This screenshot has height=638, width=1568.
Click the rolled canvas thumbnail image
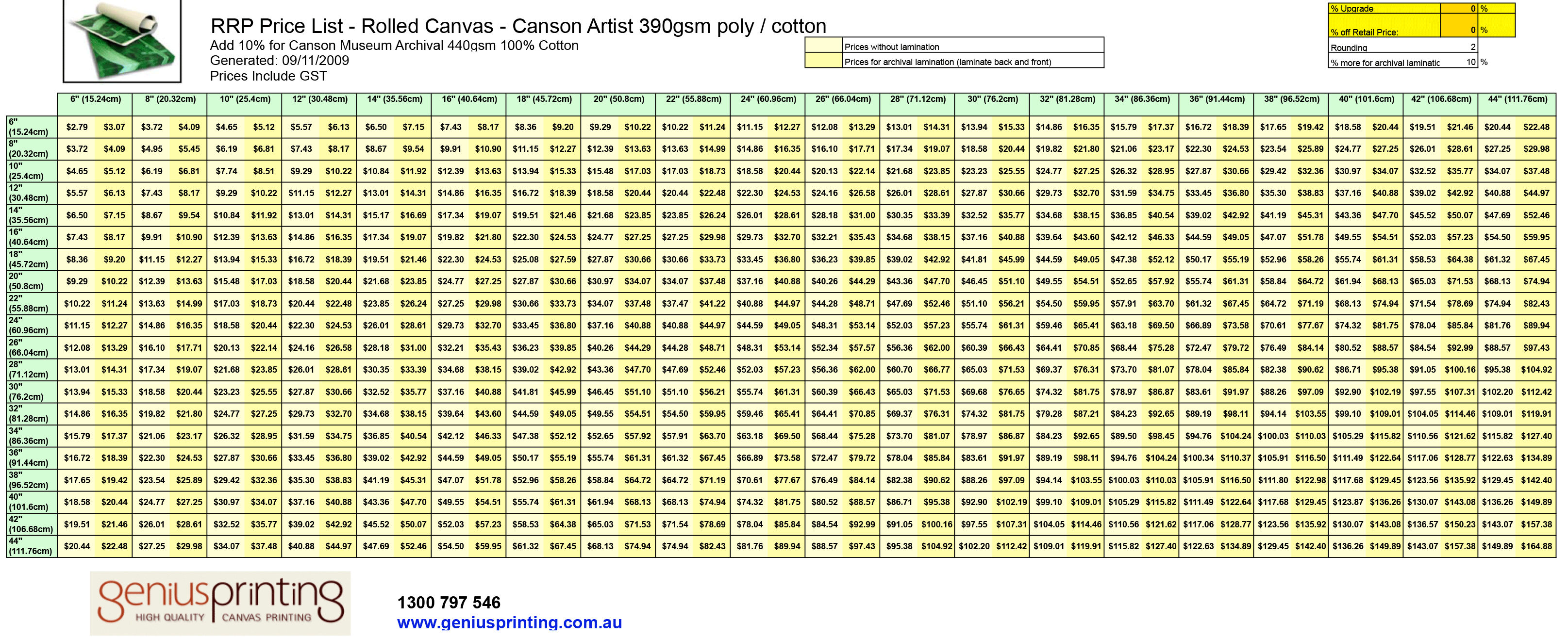point(122,40)
